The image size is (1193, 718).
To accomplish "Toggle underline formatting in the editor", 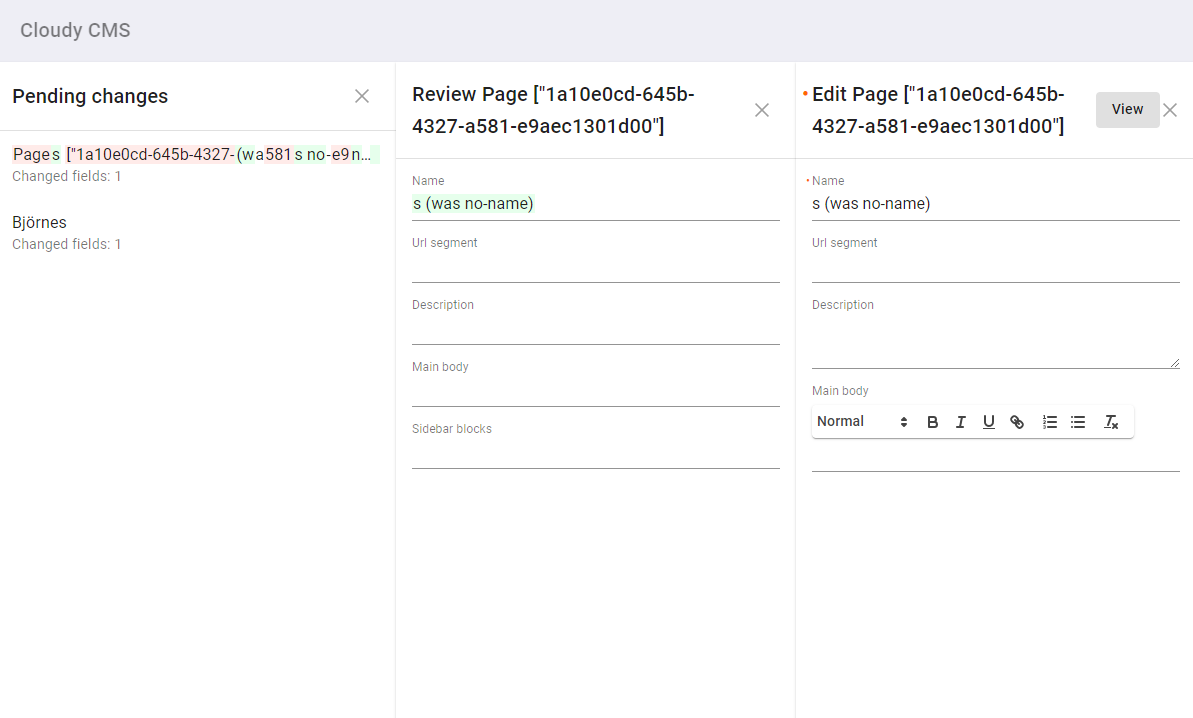I will (x=988, y=421).
